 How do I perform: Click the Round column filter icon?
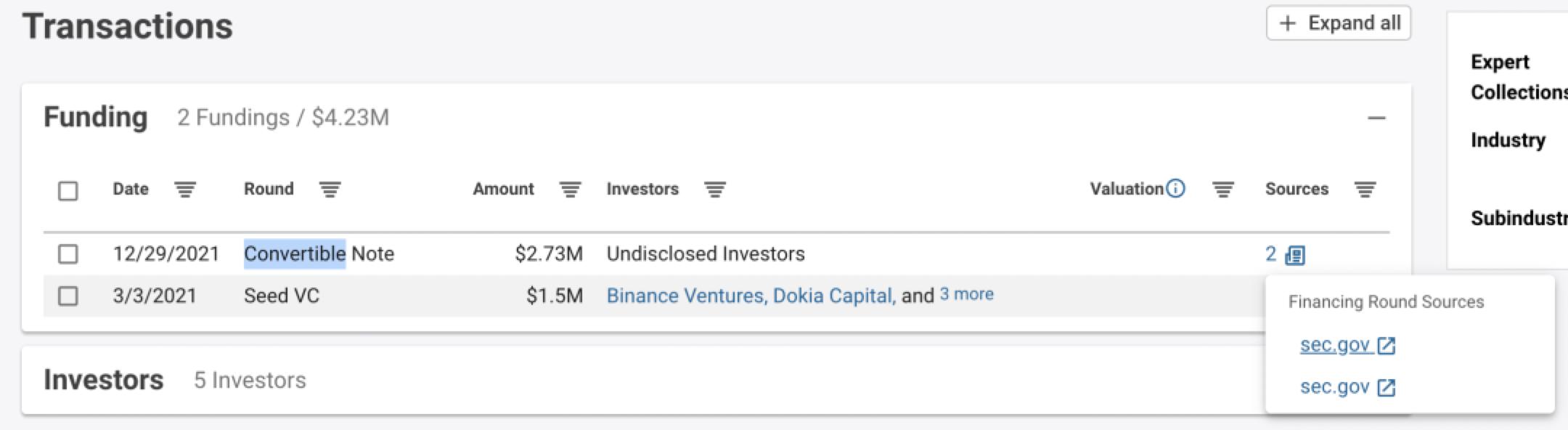330,190
